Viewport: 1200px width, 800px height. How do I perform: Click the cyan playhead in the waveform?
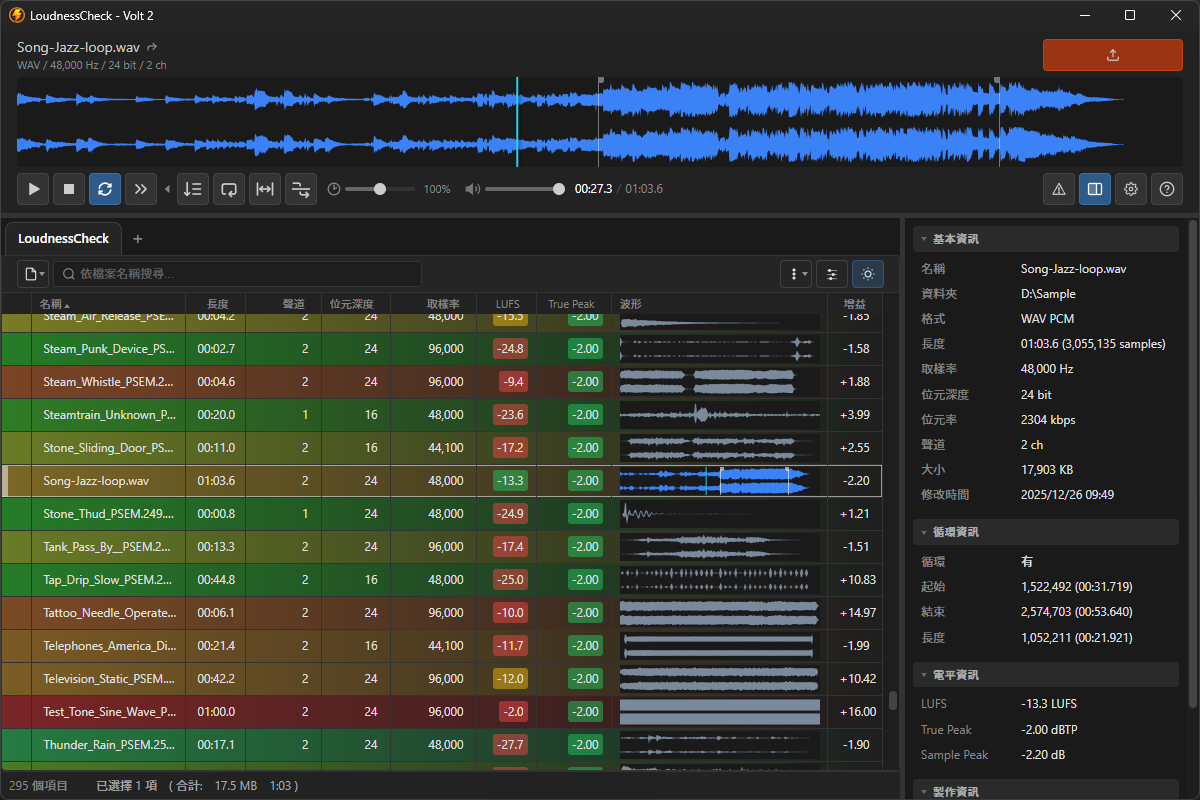[517, 122]
